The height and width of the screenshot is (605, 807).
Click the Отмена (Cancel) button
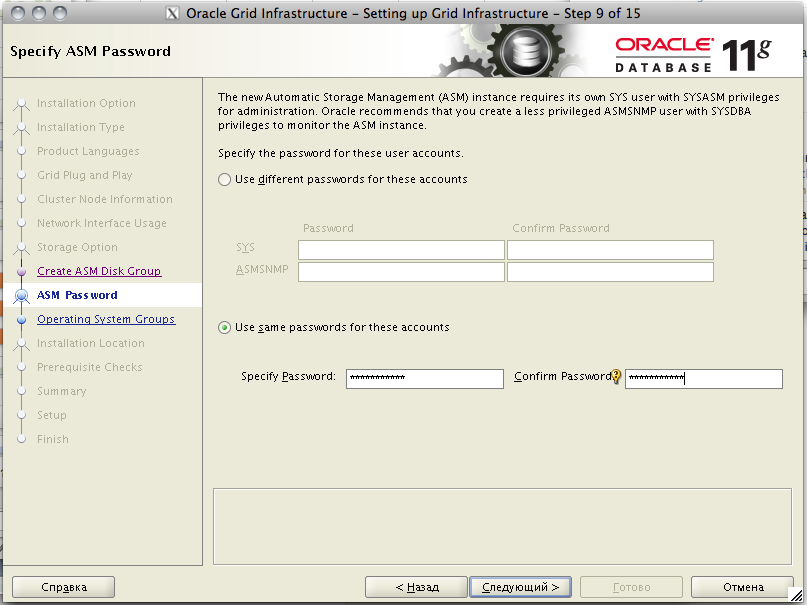point(743,587)
